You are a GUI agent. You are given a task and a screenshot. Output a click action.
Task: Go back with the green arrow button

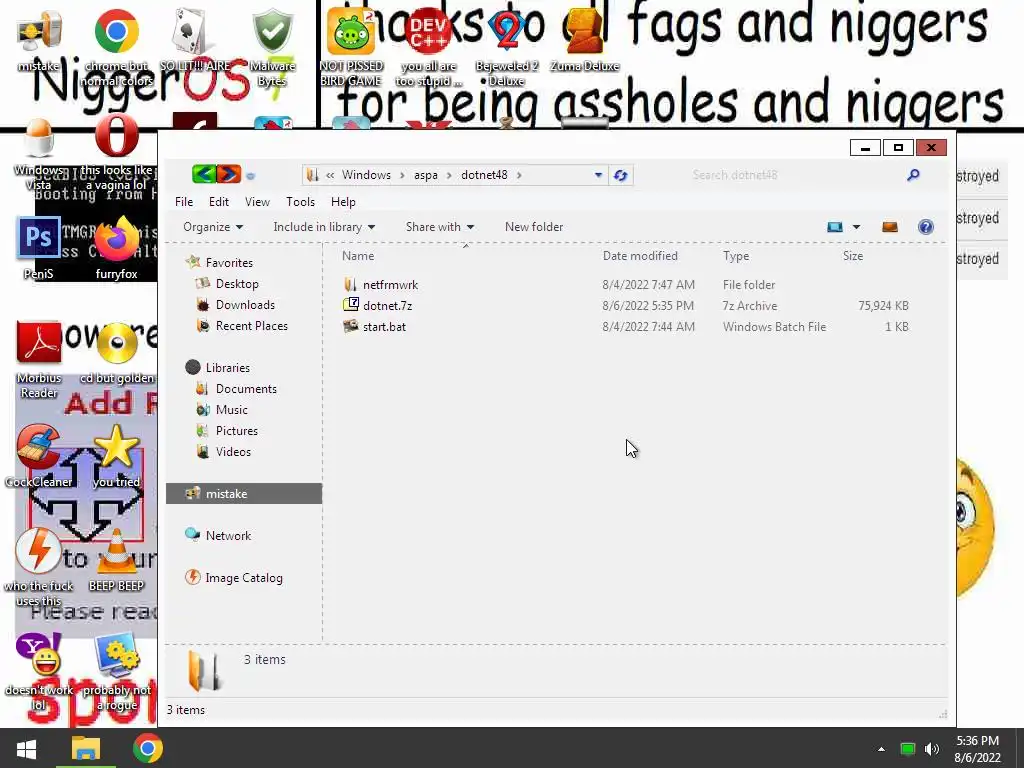tap(204, 174)
